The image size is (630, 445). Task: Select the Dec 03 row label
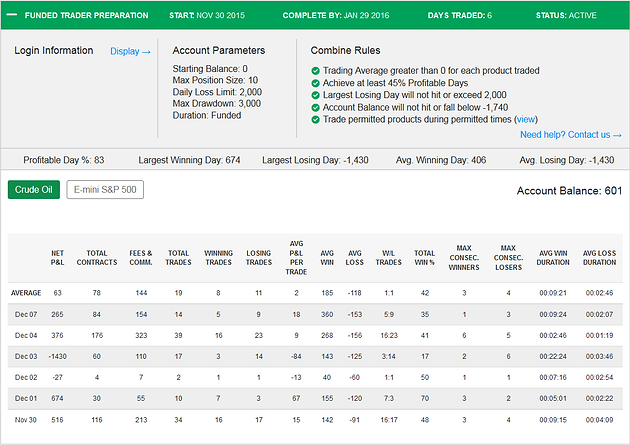(26, 357)
